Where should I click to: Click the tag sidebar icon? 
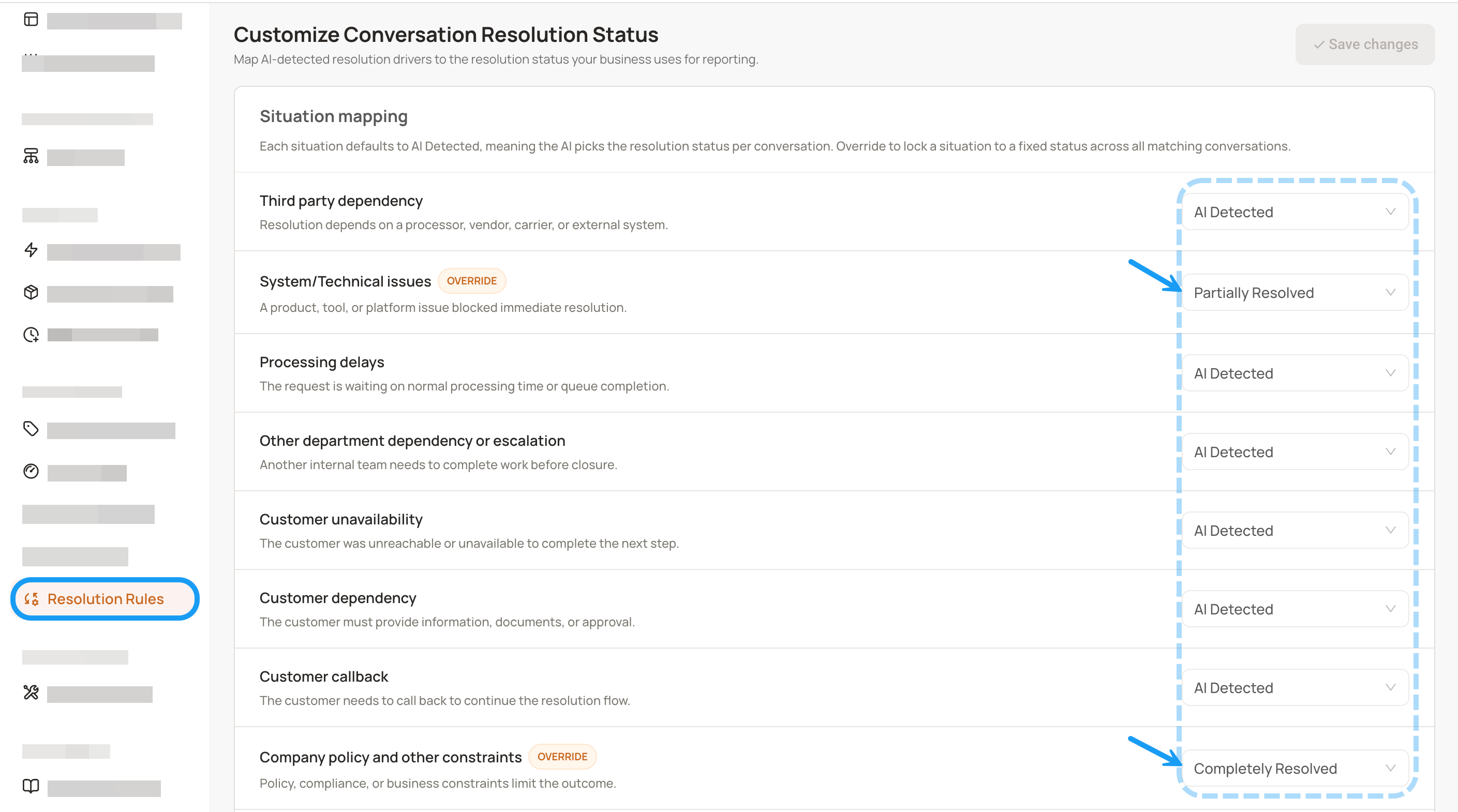31,429
